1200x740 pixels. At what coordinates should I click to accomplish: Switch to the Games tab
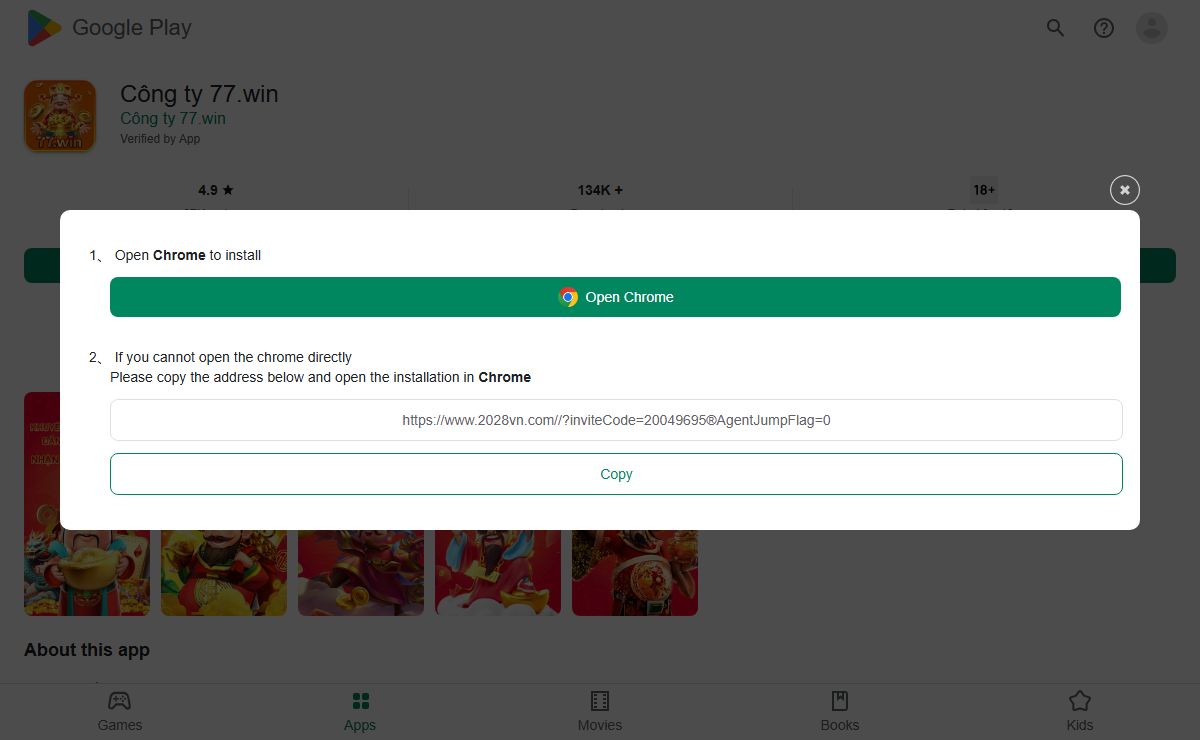click(x=120, y=711)
